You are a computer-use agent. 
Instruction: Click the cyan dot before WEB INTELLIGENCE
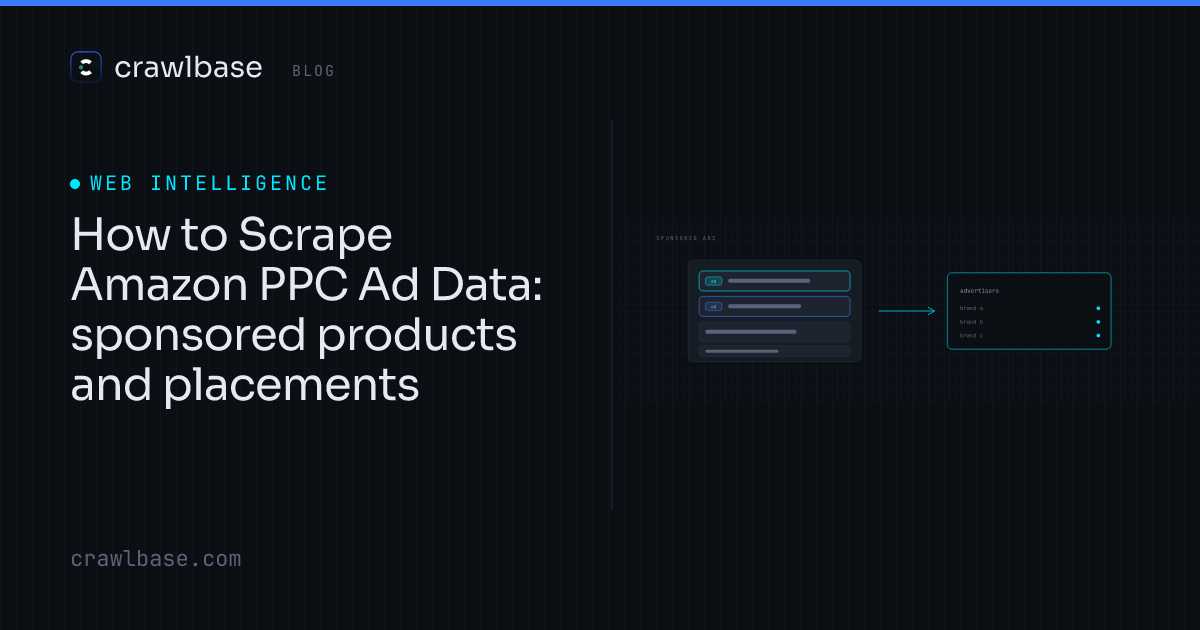[75, 184]
